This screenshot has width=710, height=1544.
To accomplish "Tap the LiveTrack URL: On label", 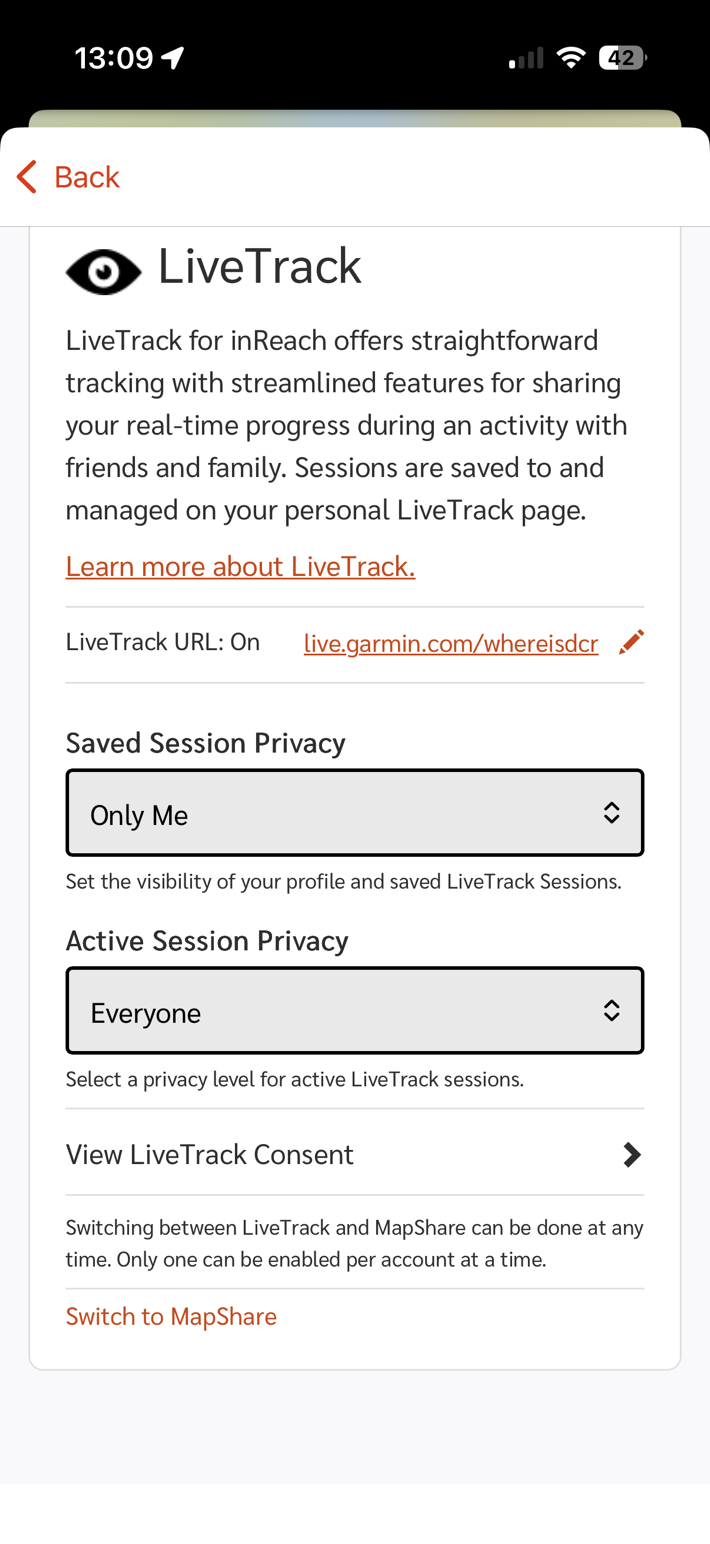I will tap(163, 642).
